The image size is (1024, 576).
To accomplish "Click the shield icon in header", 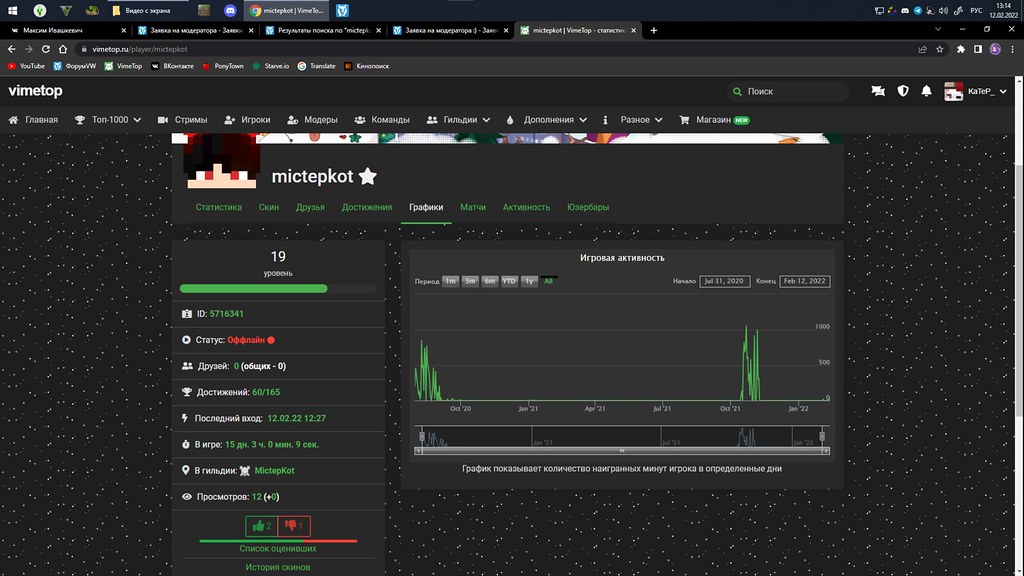I will tap(903, 91).
